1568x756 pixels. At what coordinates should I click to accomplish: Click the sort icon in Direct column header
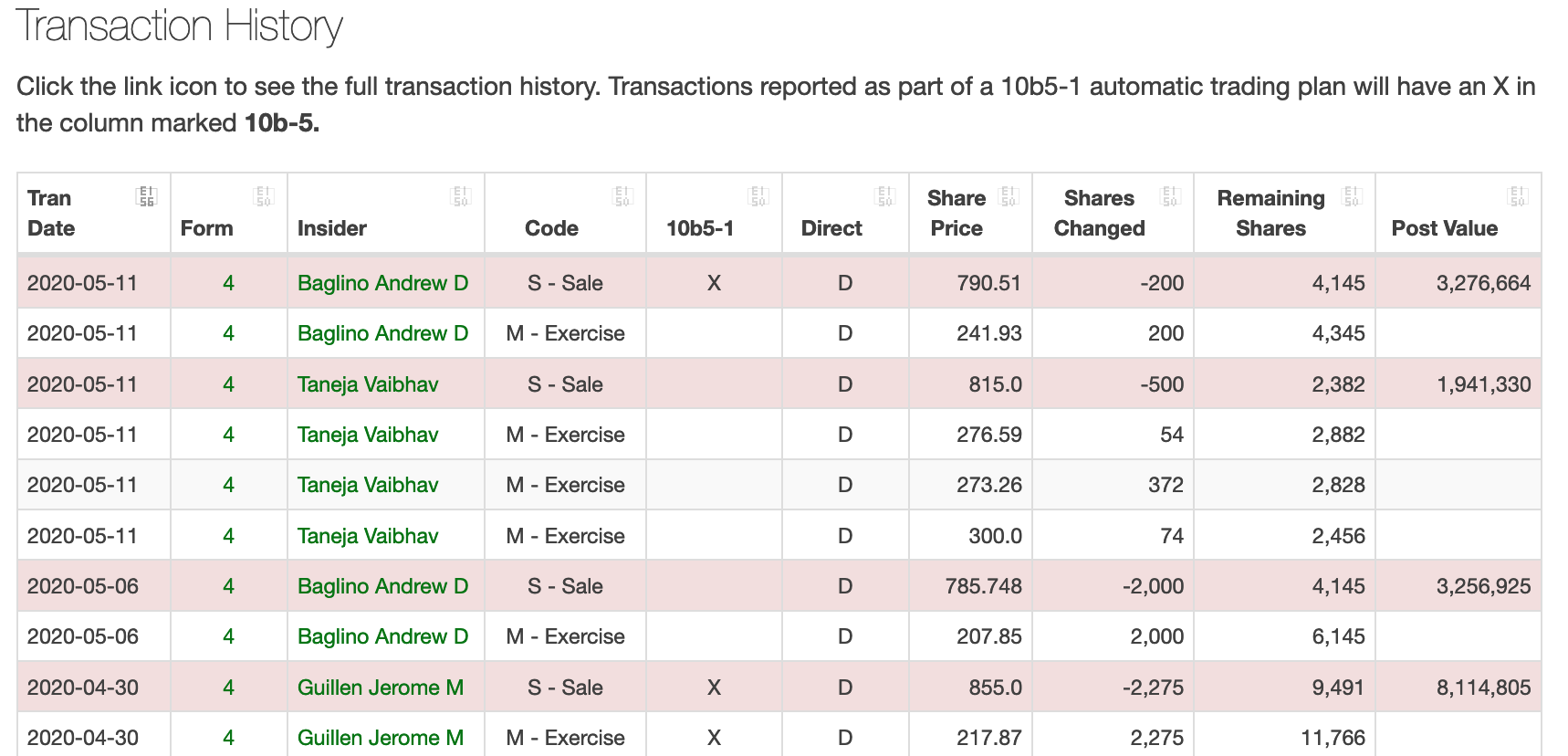885,195
